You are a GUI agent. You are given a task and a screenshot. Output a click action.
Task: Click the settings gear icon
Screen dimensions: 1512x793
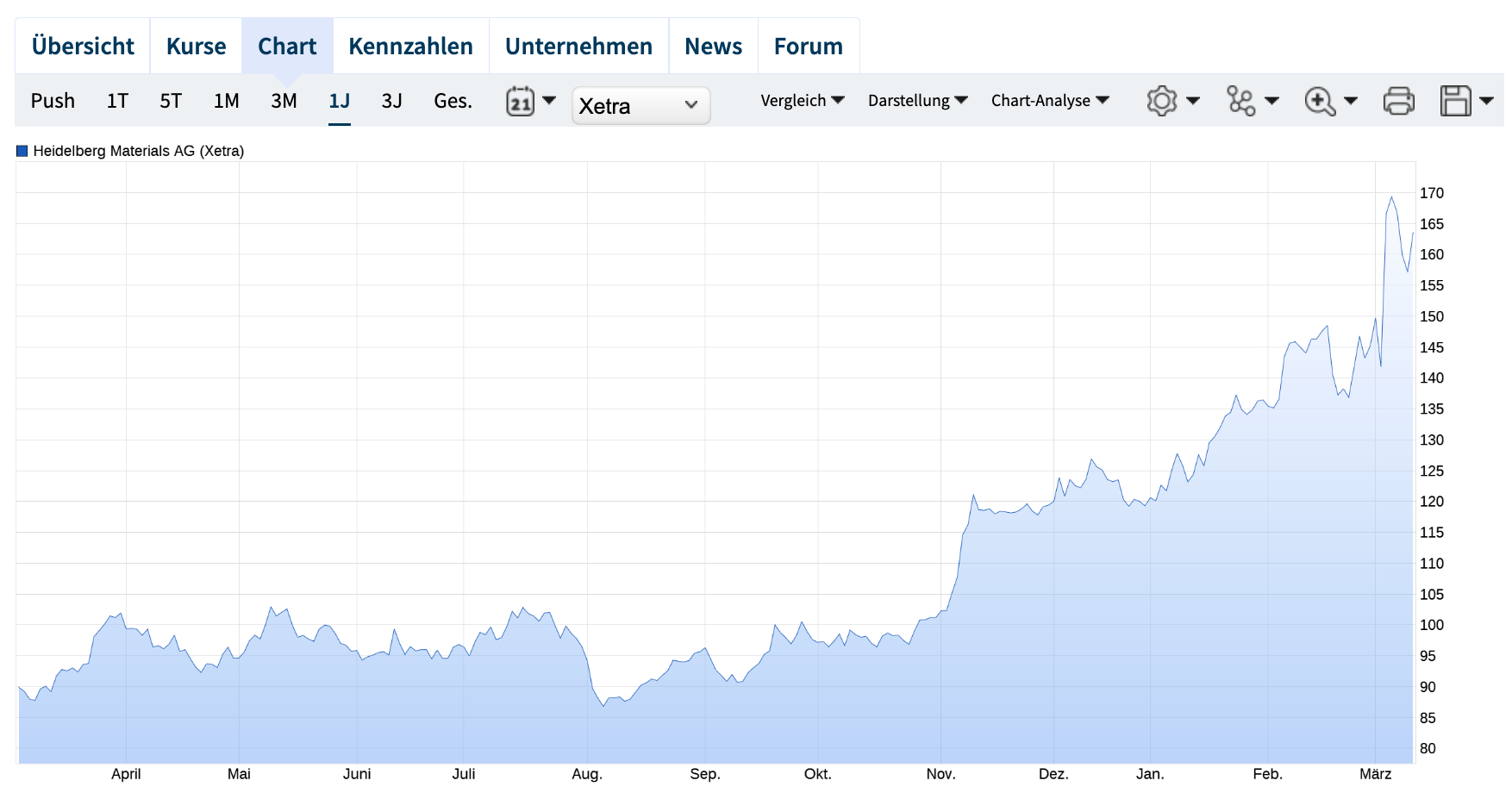coord(1161,101)
